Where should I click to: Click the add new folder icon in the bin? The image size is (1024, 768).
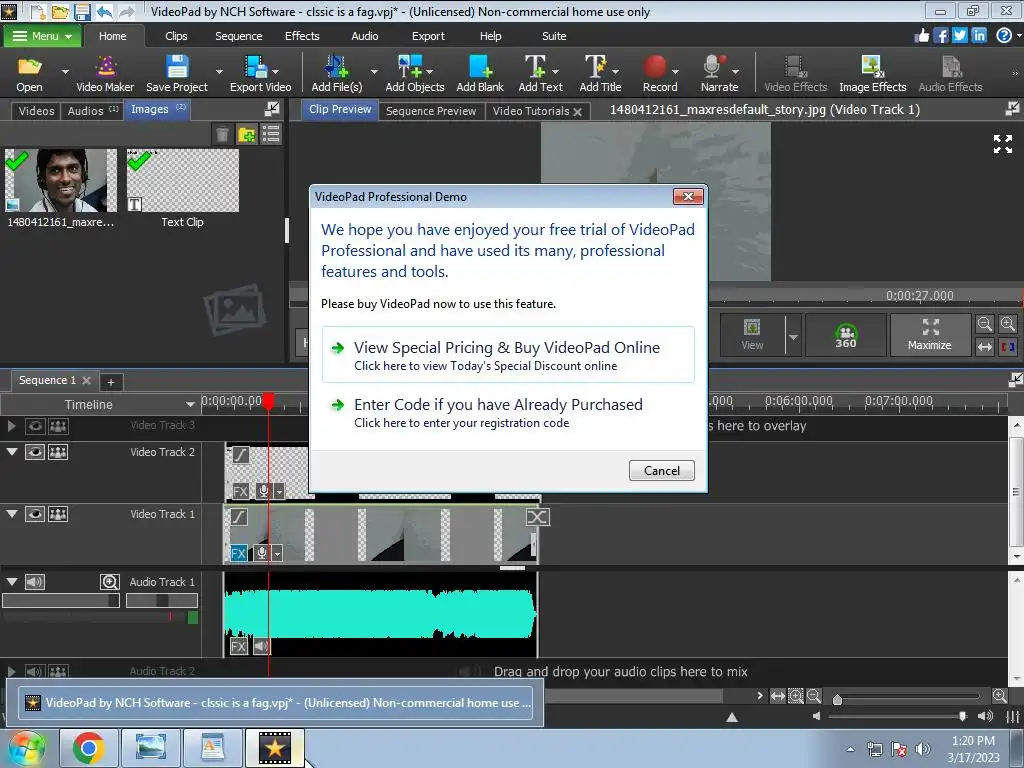coord(246,135)
